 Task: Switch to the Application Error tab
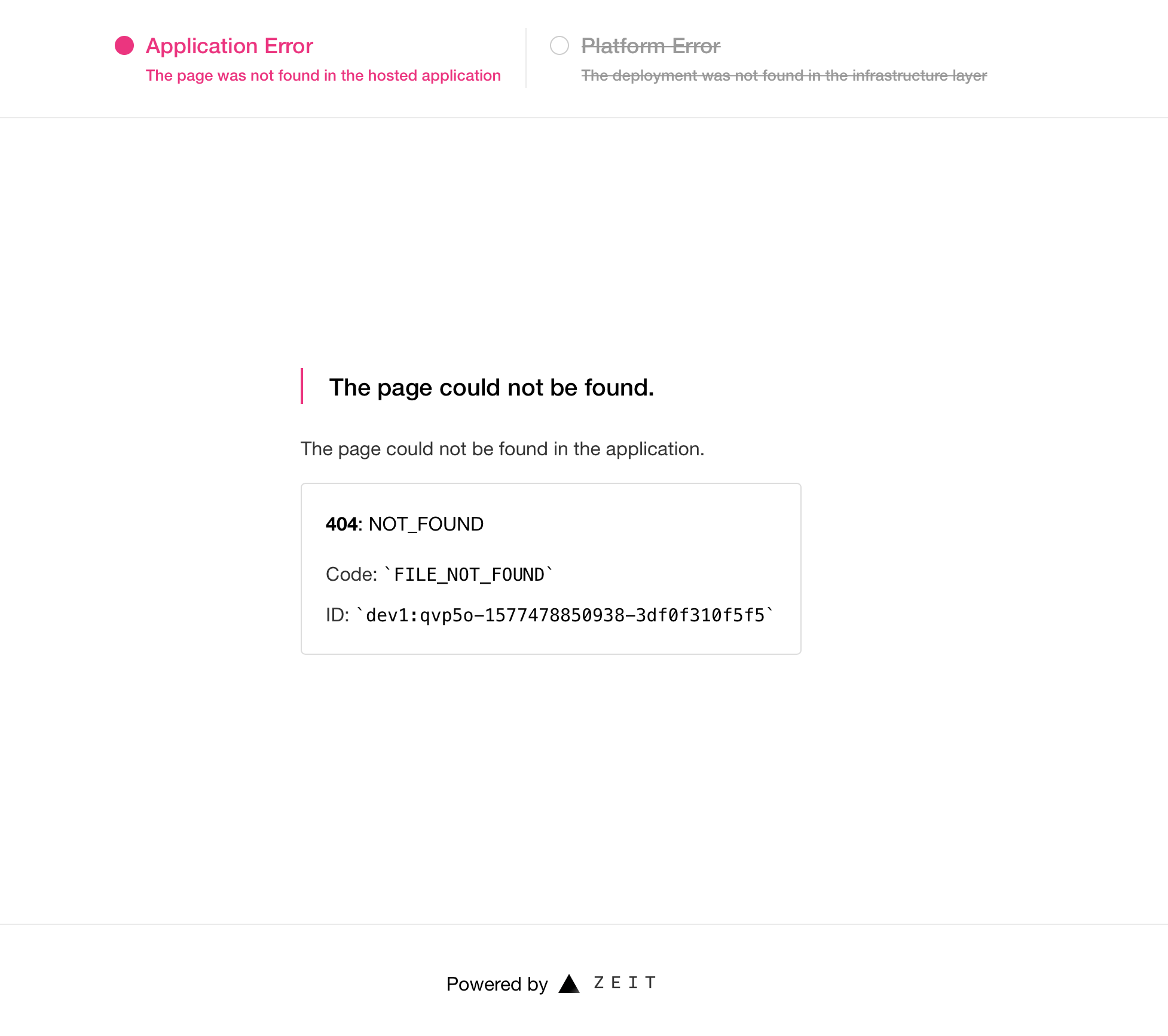click(x=230, y=45)
